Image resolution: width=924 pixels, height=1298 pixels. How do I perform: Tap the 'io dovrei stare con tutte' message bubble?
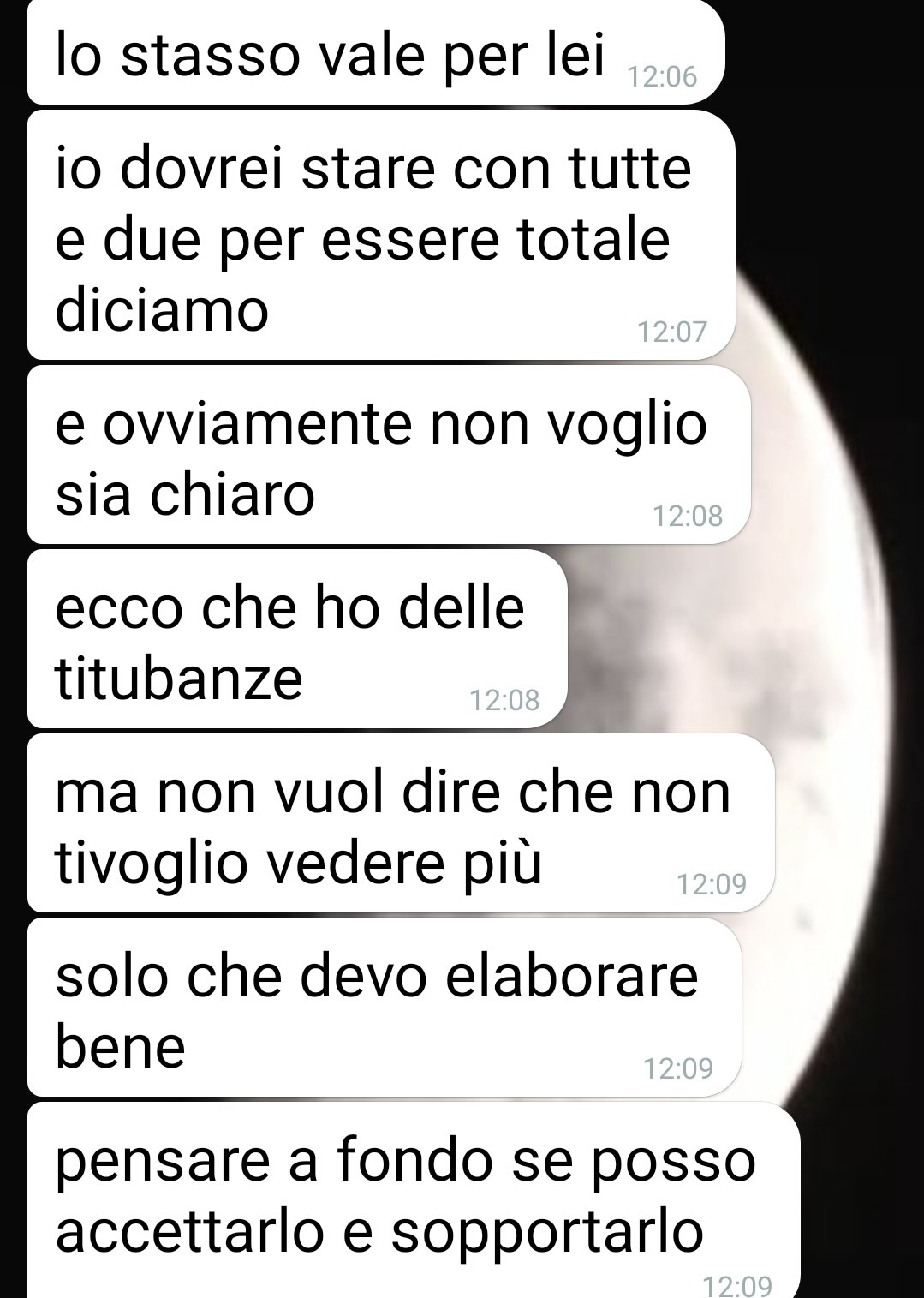pyautogui.click(x=381, y=235)
